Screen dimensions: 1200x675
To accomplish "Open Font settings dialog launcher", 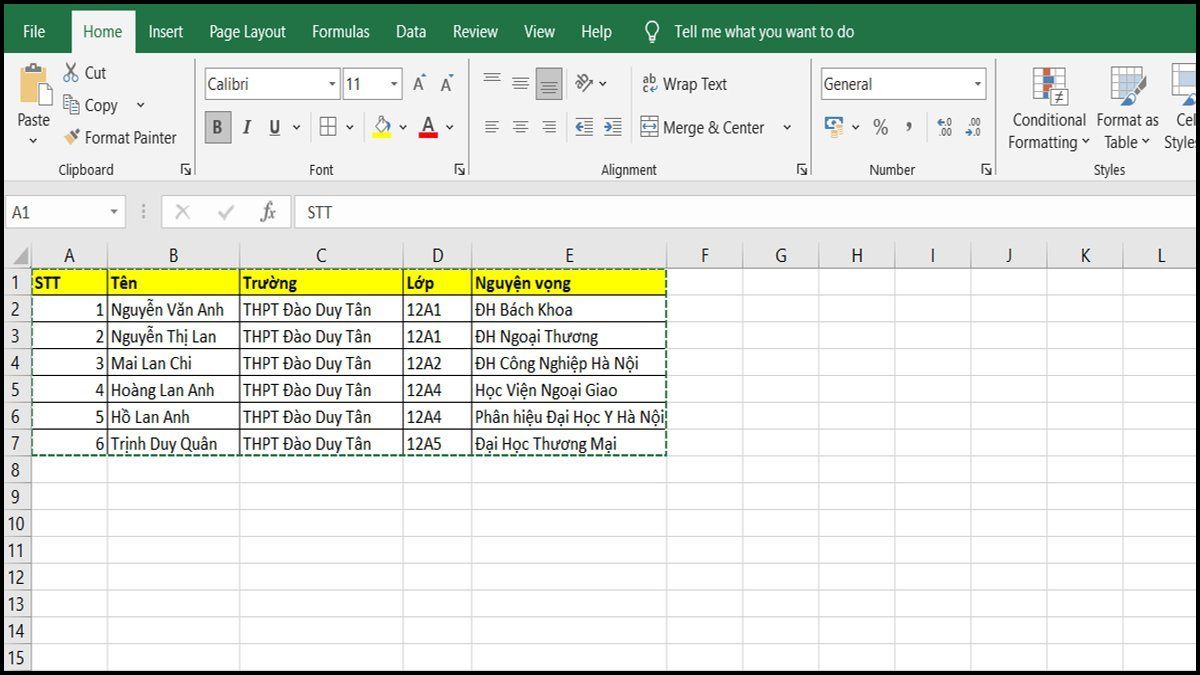I will click(x=459, y=170).
